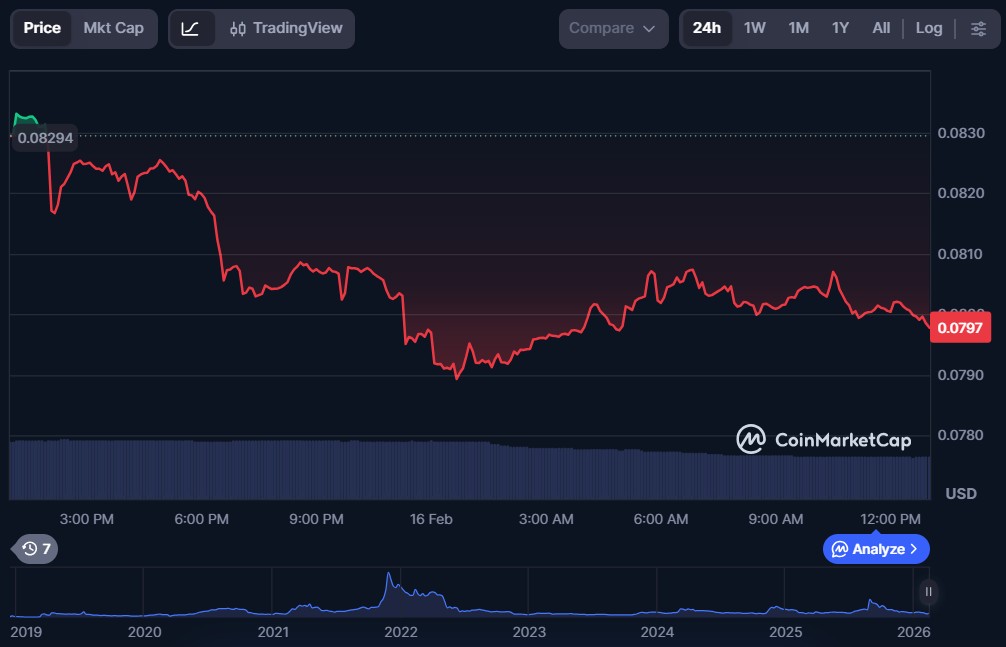The width and height of the screenshot is (1006, 647).
Task: Click the 2022 peak in the range navigator
Action: (388, 577)
